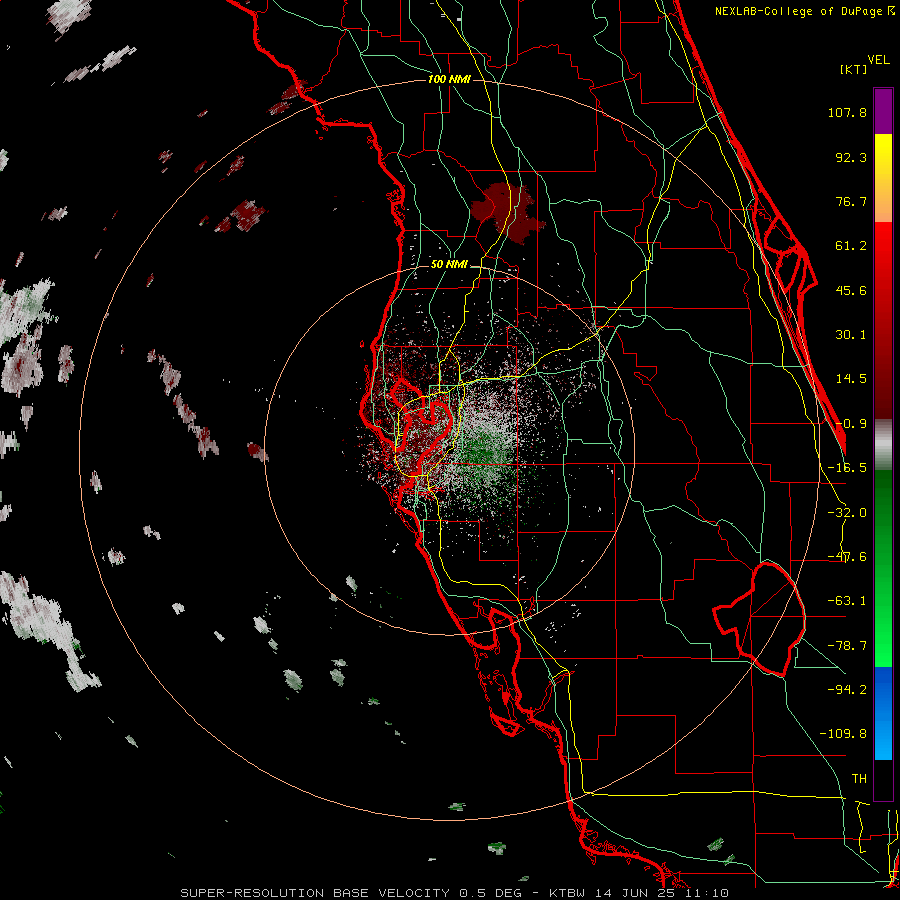Screen dimensions: 900x900
Task: Pick the purple segment of velocity bar
Action: pos(883,111)
